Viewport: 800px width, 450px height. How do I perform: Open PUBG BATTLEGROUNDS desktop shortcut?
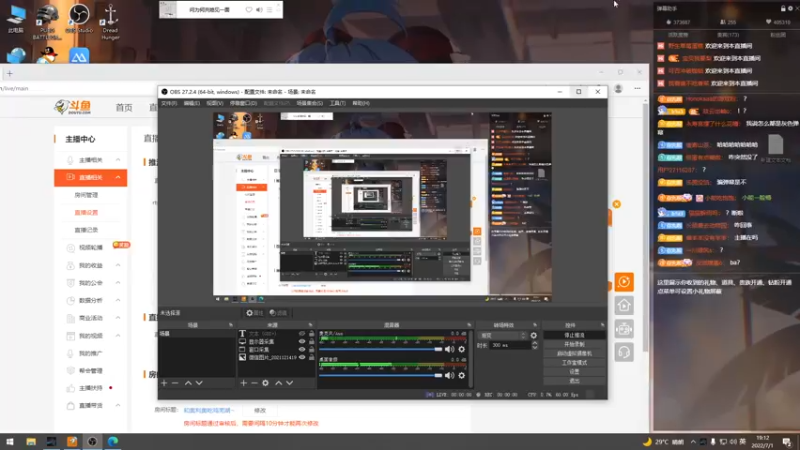point(47,22)
